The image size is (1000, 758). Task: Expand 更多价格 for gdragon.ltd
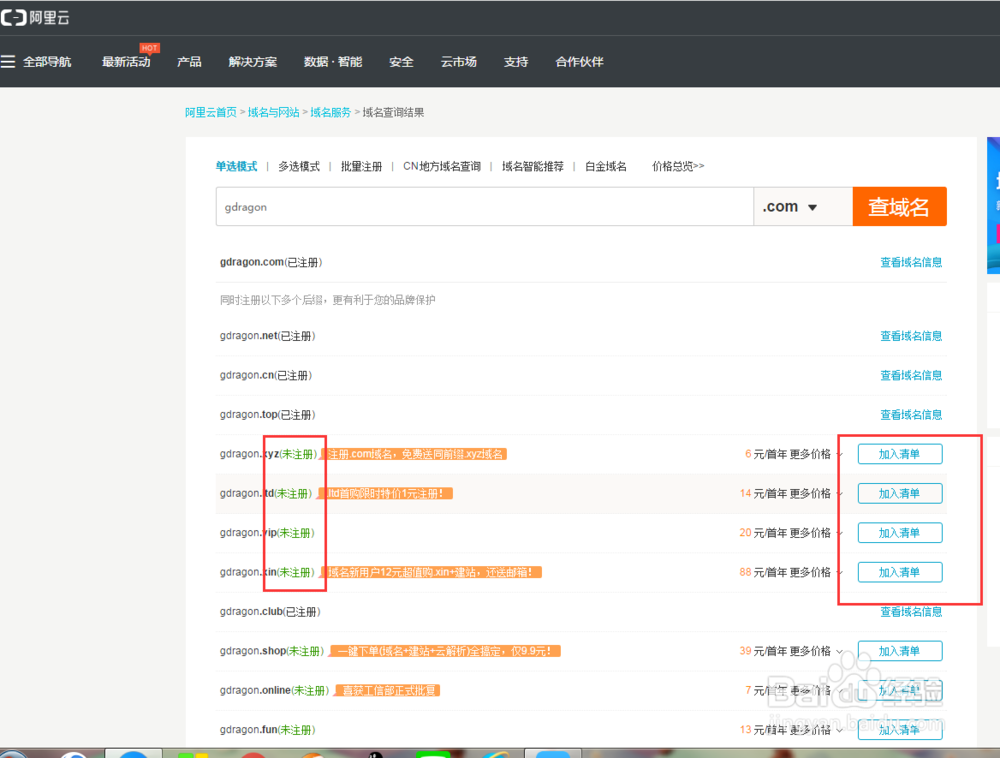pos(816,493)
